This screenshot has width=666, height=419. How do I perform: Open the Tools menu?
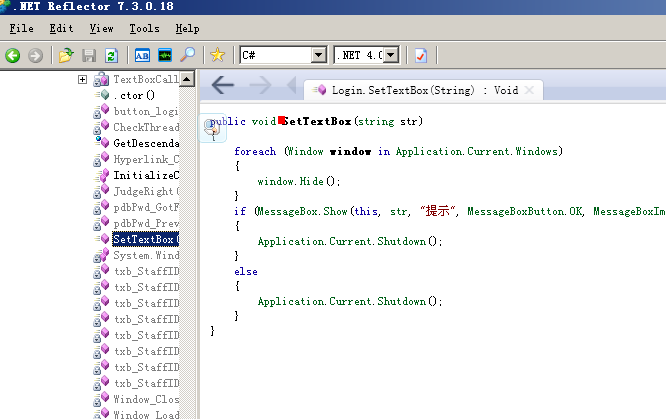coord(144,29)
